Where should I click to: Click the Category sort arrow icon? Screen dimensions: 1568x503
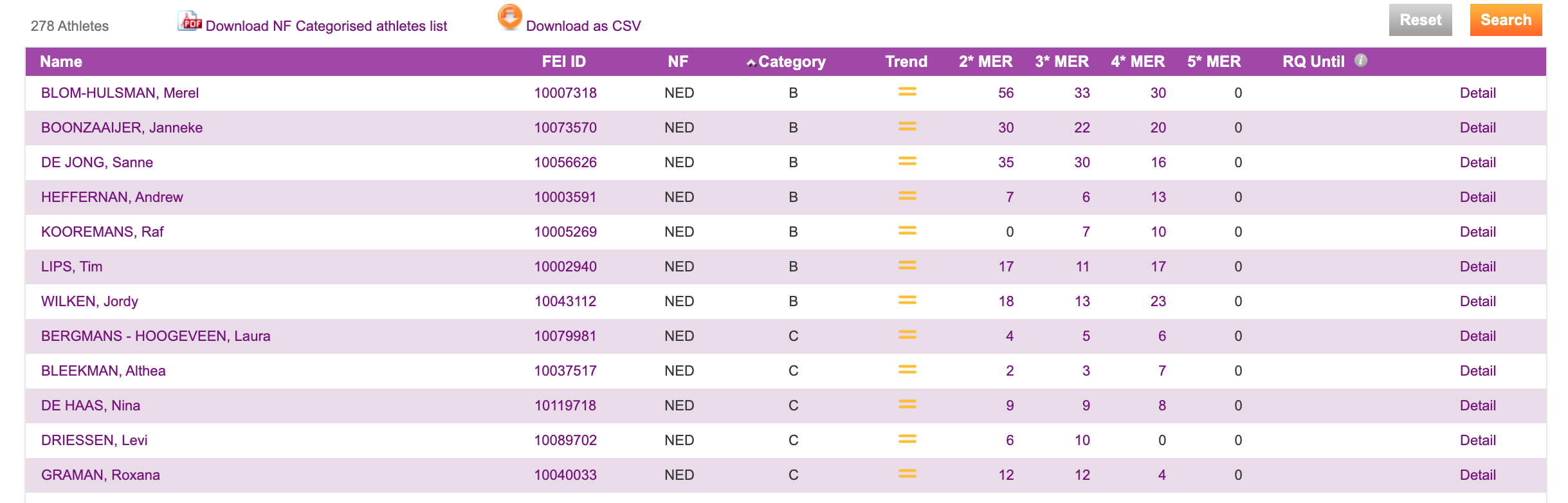point(751,63)
